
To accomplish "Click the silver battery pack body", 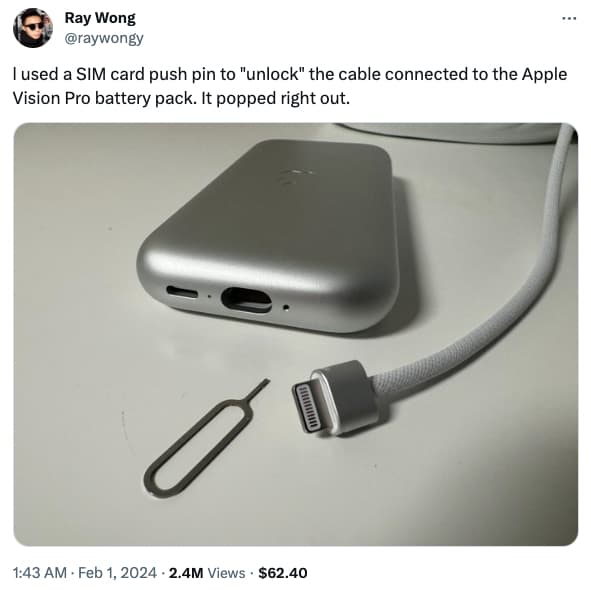I will point(268,234).
